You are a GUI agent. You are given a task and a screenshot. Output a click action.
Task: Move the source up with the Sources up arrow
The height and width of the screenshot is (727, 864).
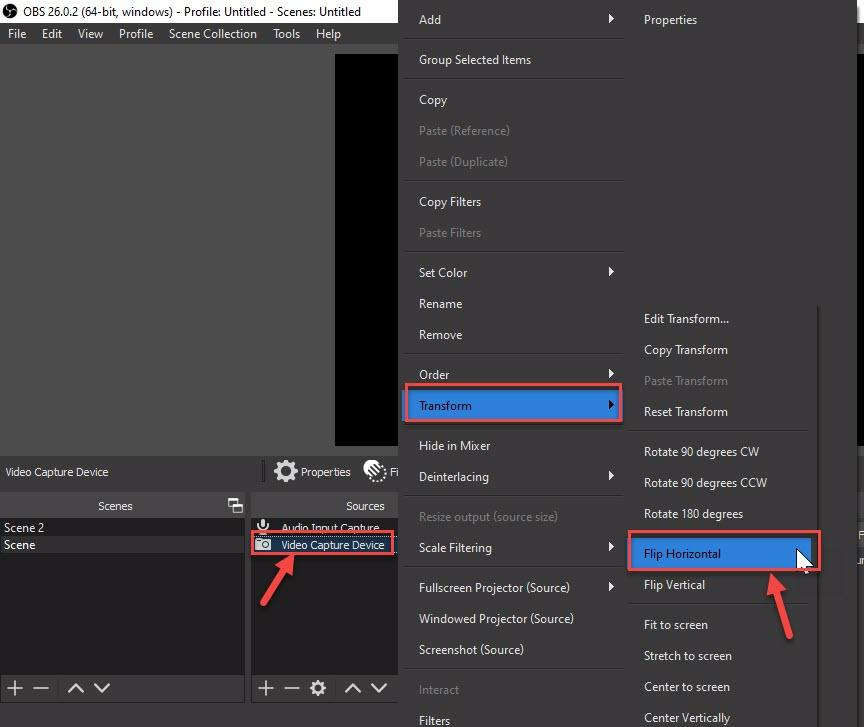(353, 688)
